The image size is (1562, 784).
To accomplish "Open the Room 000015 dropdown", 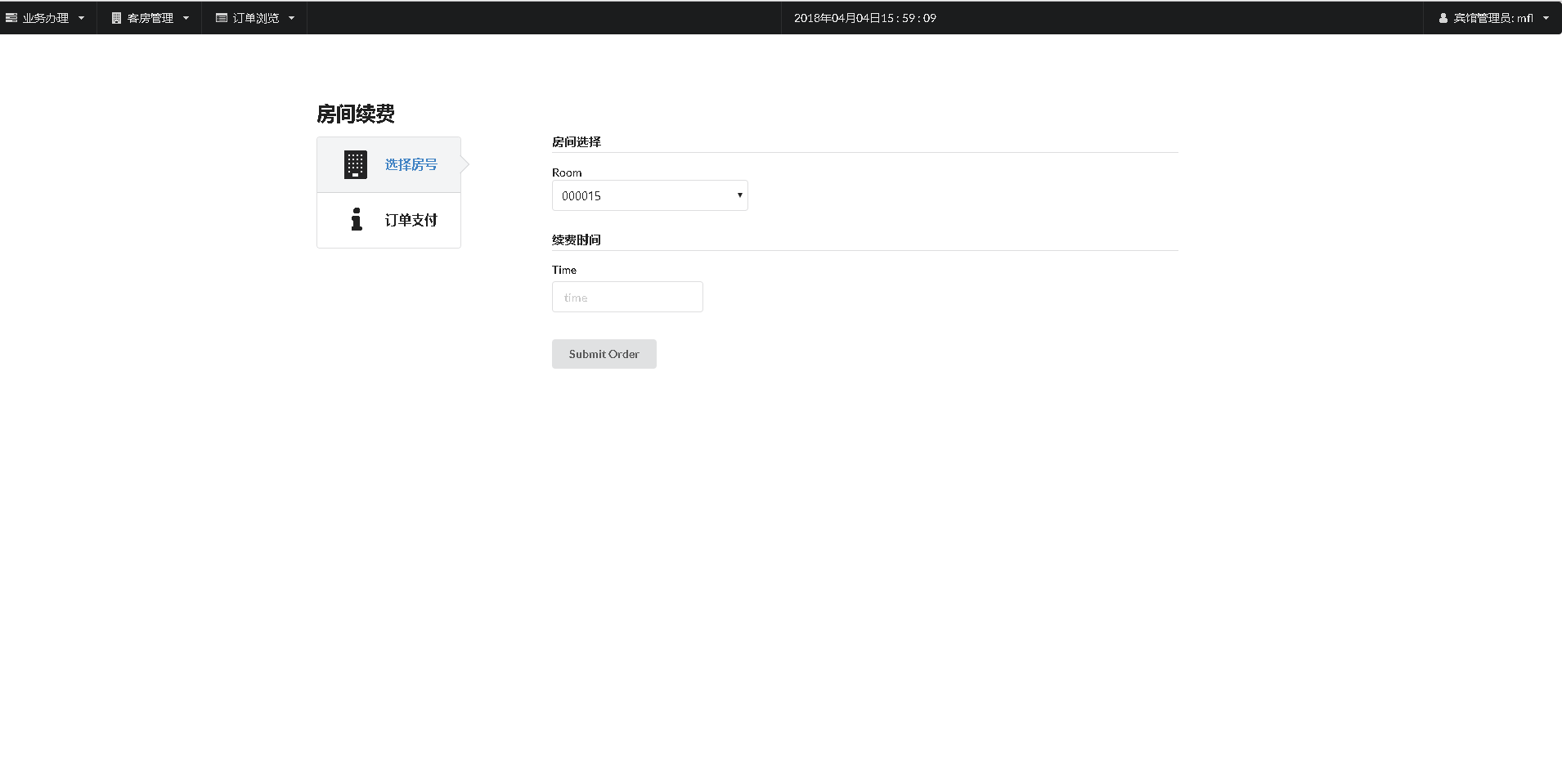I will (x=649, y=195).
